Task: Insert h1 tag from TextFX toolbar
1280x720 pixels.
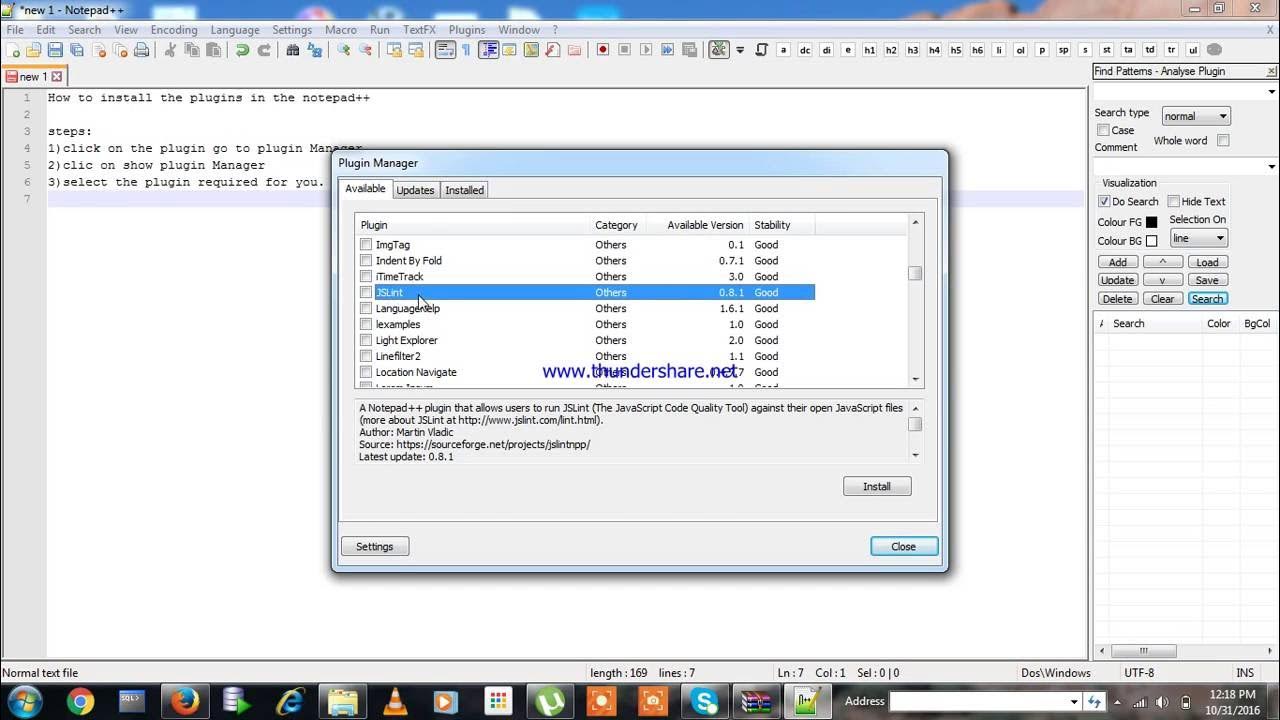Action: [x=869, y=50]
